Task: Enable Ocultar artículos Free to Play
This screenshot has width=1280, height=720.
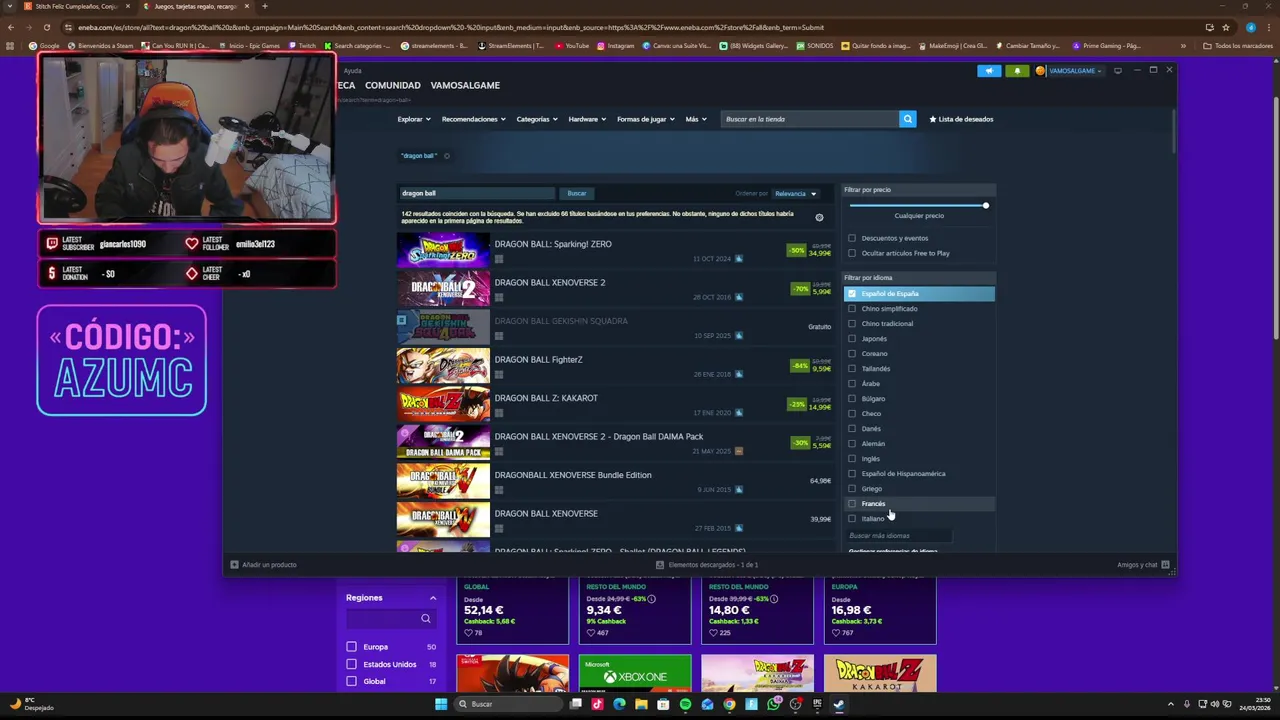Action: tap(852, 253)
